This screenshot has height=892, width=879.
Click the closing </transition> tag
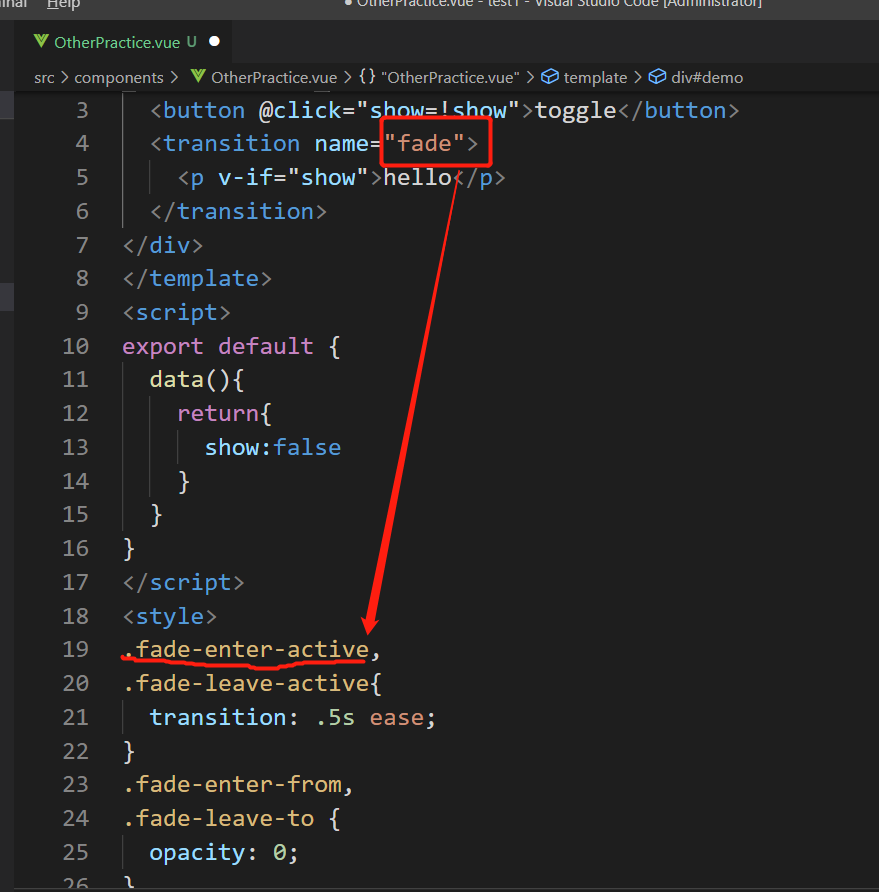point(238,212)
